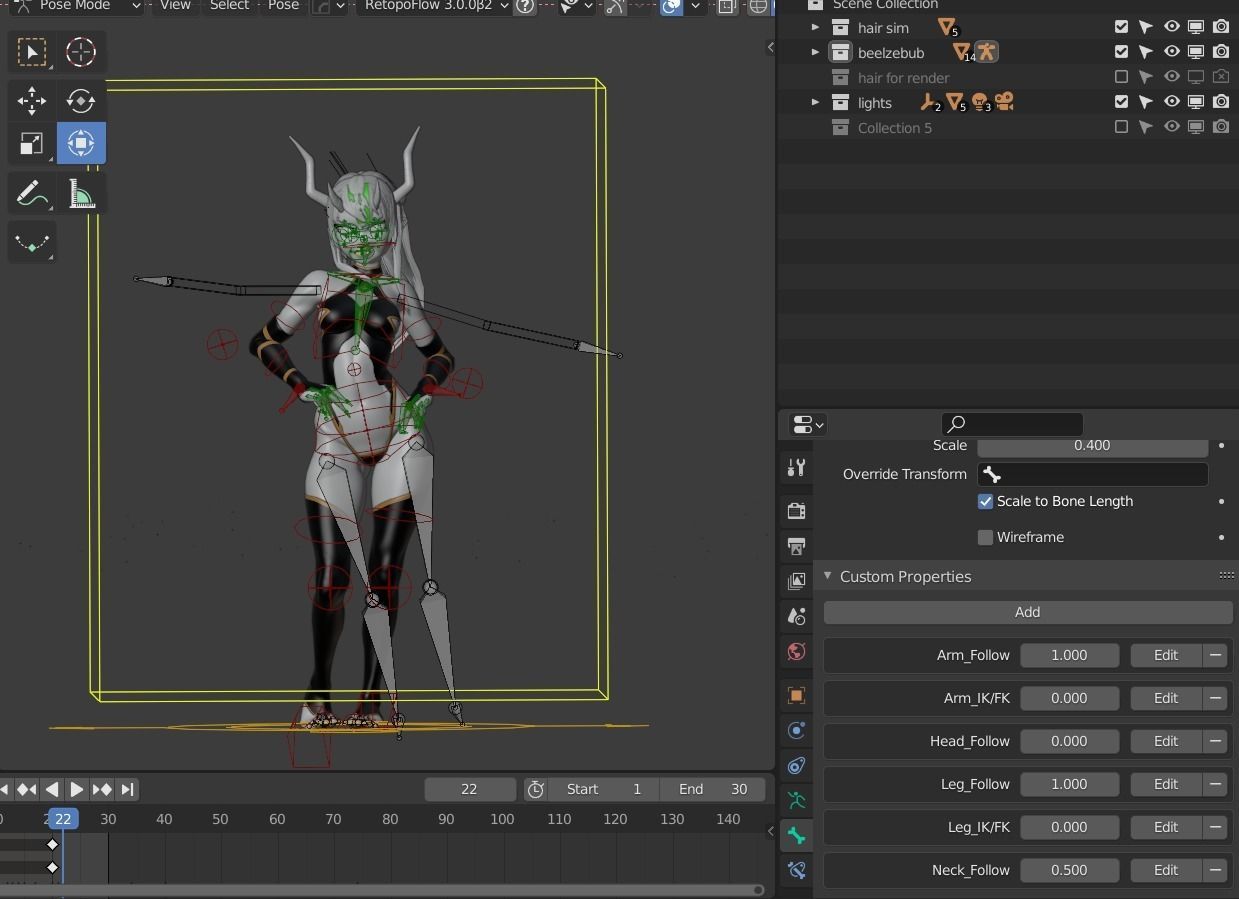Click the Use Preview Range clock icon
The image size is (1239, 899).
click(x=536, y=790)
